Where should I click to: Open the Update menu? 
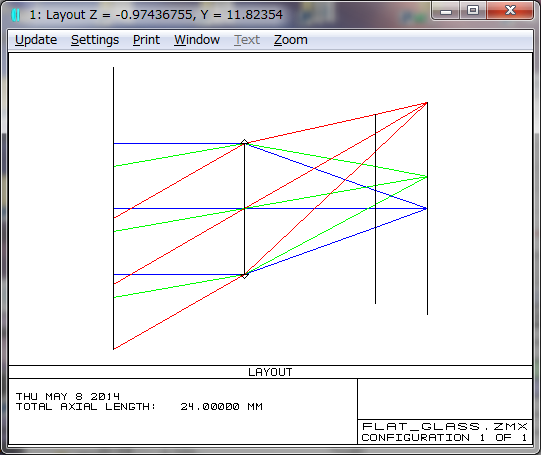(36, 40)
